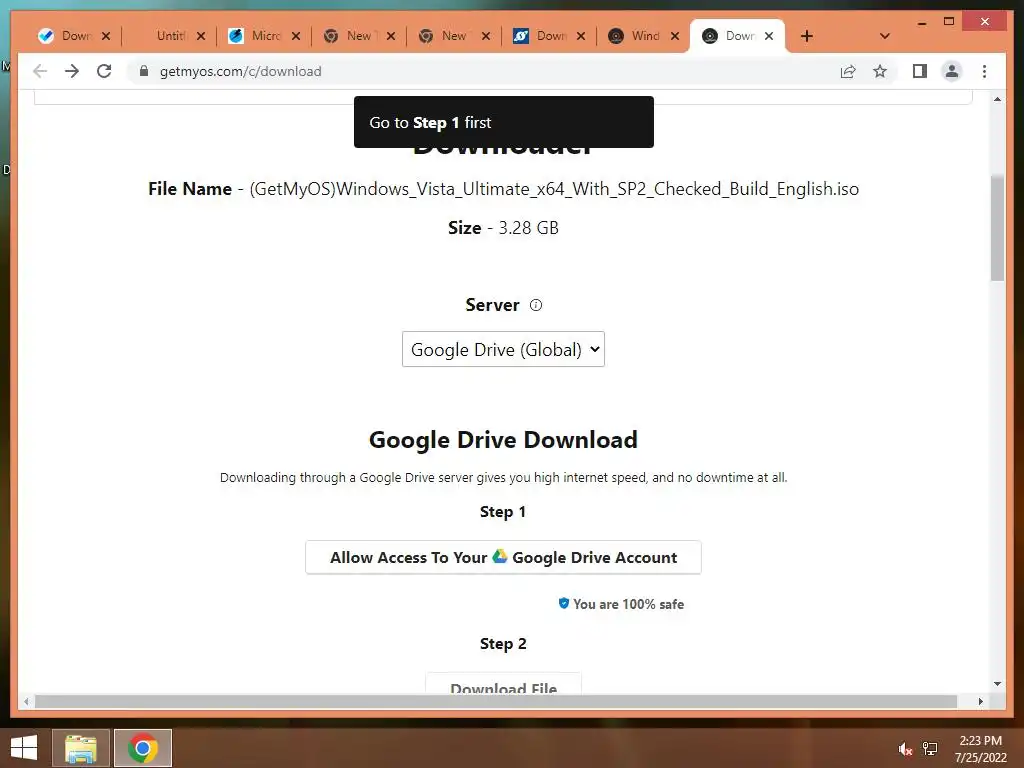Close the Wind tab
1024x768 pixels.
click(675, 36)
